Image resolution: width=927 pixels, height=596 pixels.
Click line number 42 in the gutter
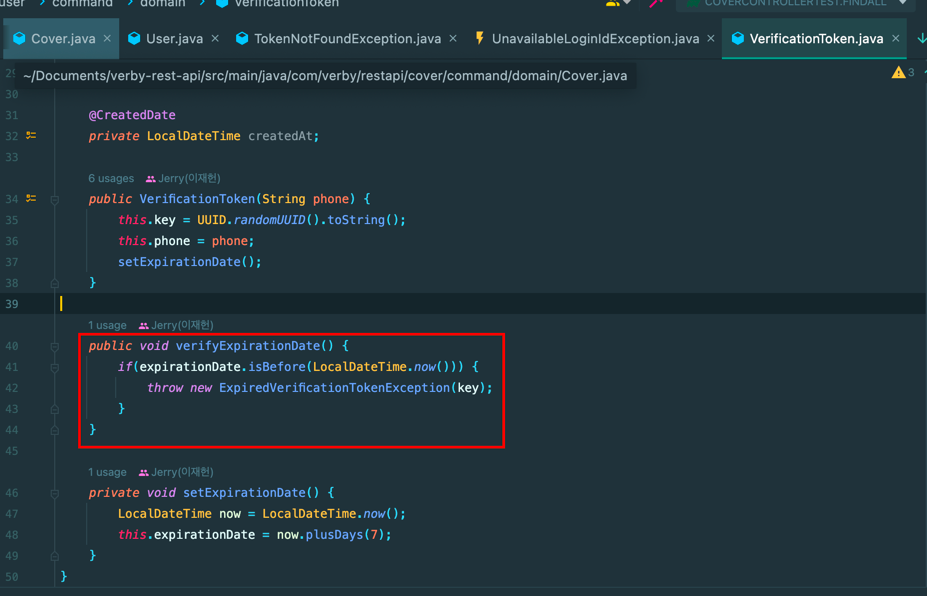[12, 388]
